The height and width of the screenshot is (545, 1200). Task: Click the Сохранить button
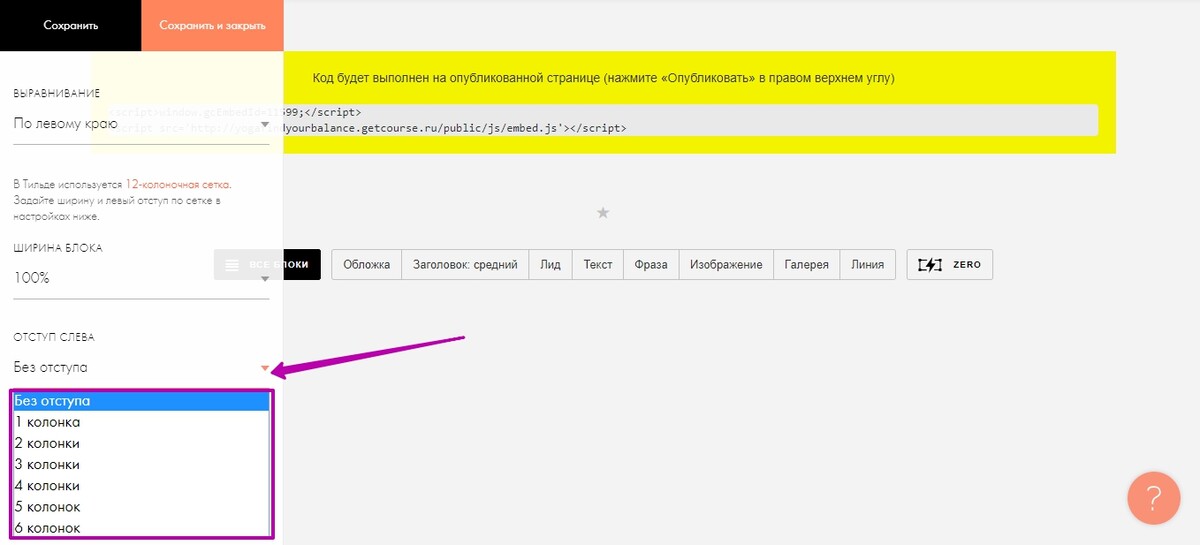coord(70,25)
